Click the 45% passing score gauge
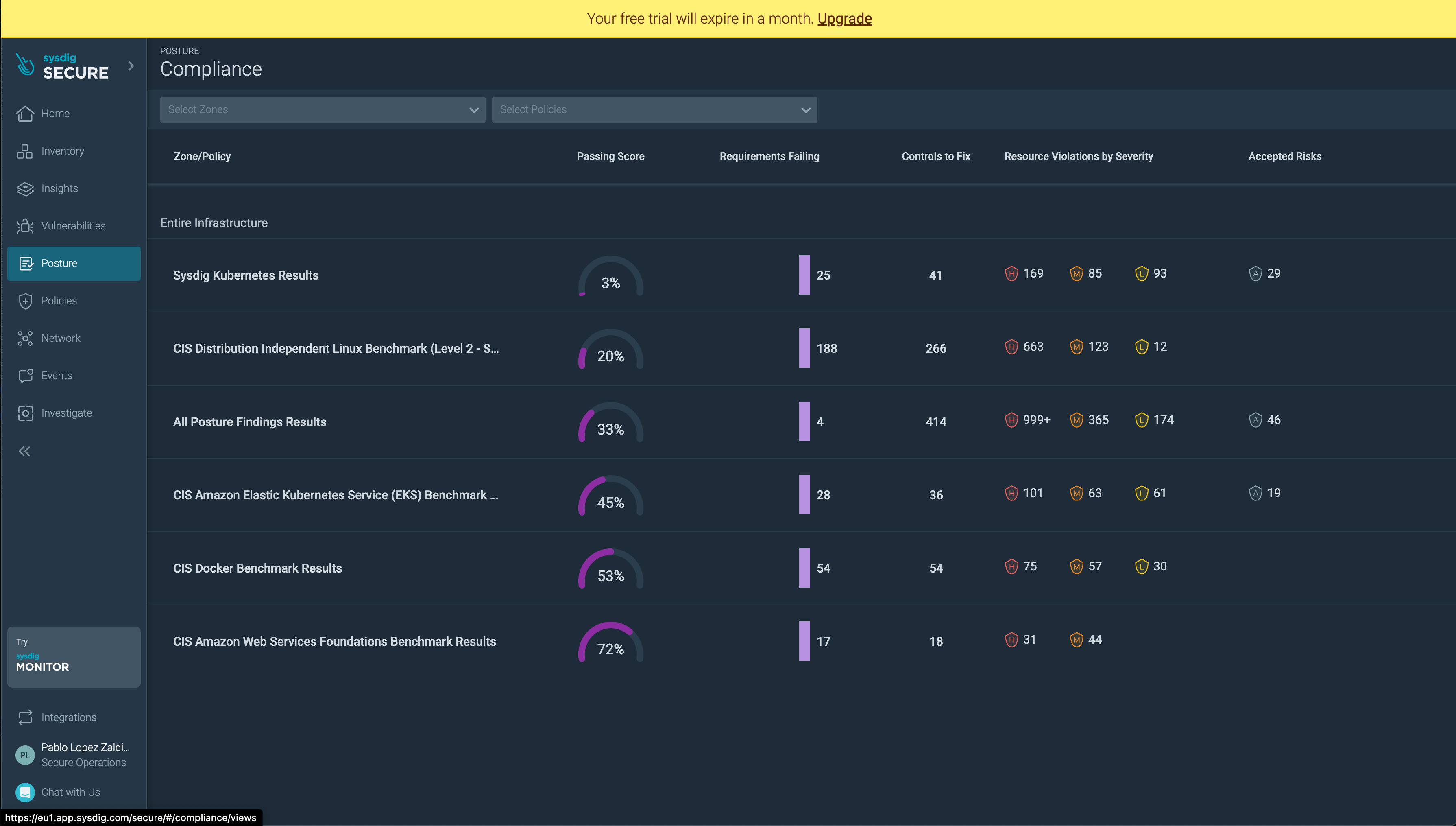Viewport: 1456px width, 826px height. click(610, 496)
